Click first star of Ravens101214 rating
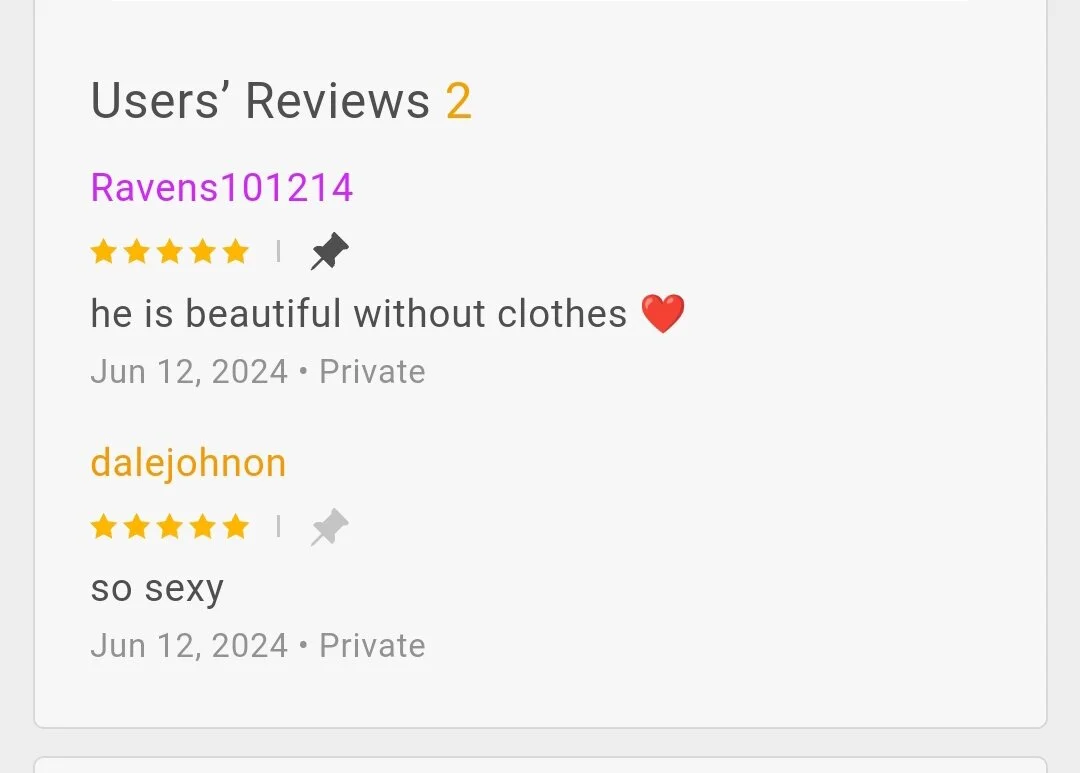 (x=103, y=251)
